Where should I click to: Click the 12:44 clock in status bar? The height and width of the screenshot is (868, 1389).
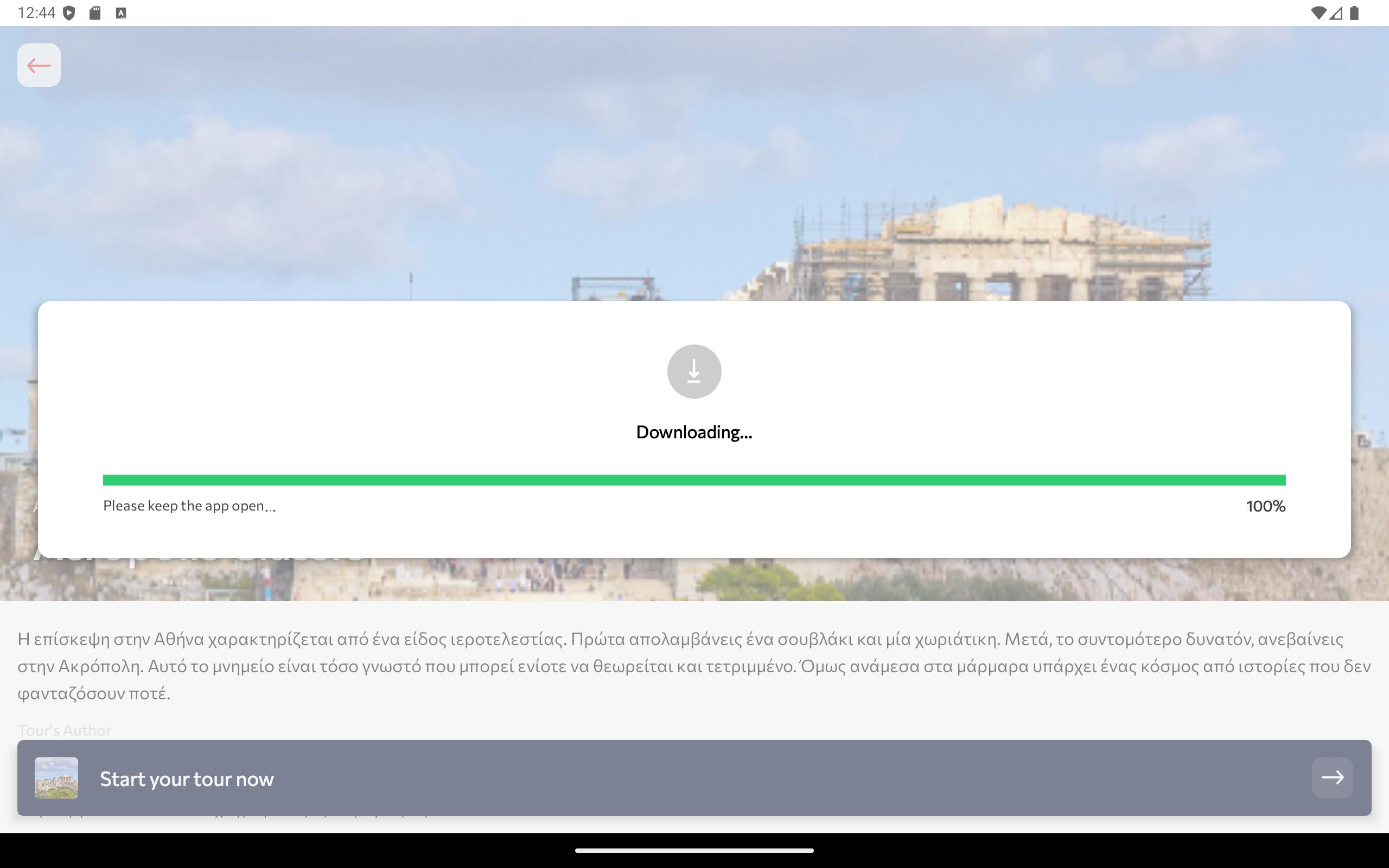[37, 12]
